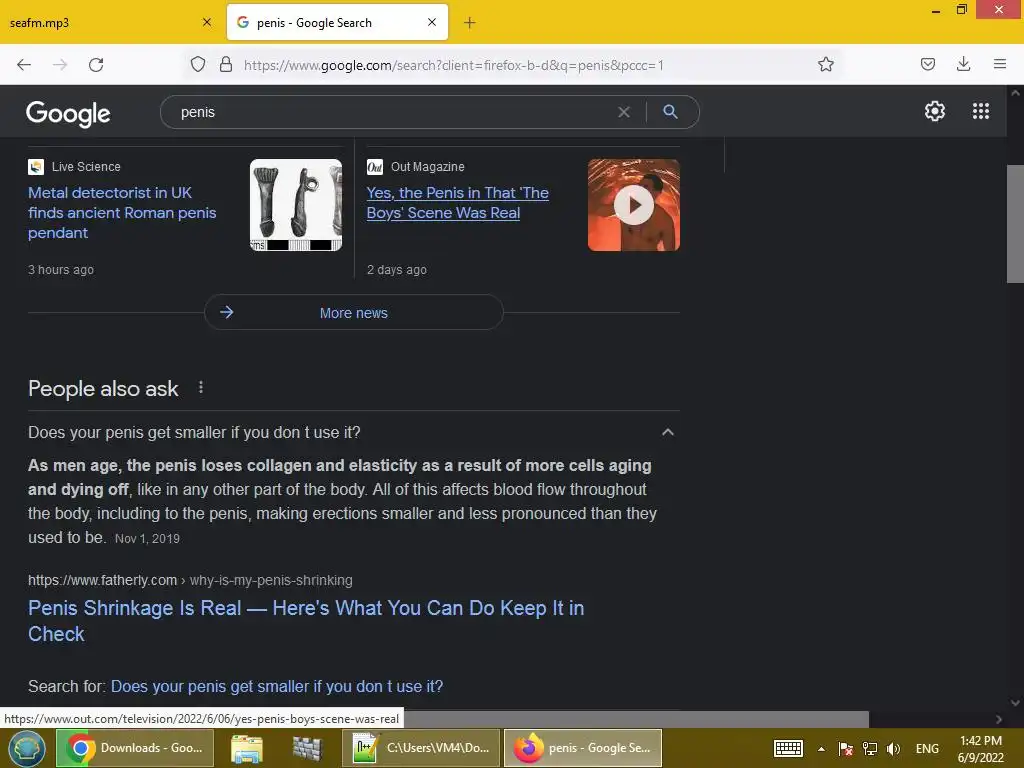Open Google quick settings gear
Viewport: 1024px width, 768px height.
coord(935,111)
